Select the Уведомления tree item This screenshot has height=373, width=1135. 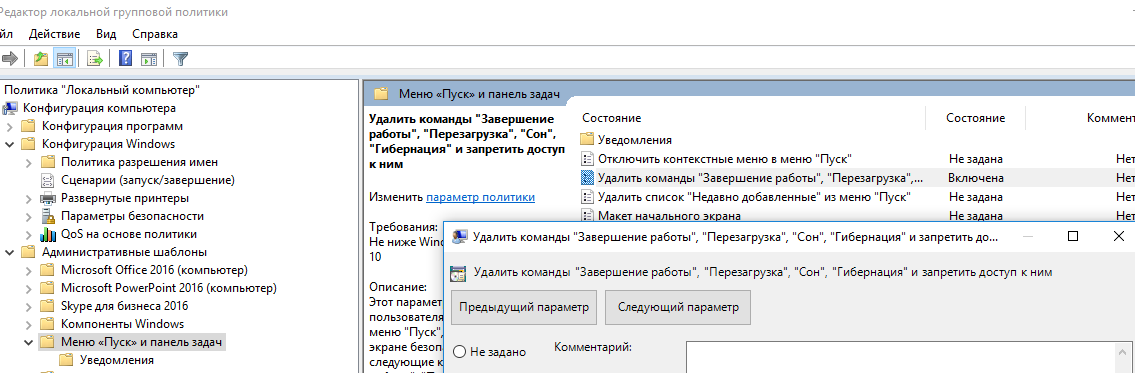(x=117, y=360)
